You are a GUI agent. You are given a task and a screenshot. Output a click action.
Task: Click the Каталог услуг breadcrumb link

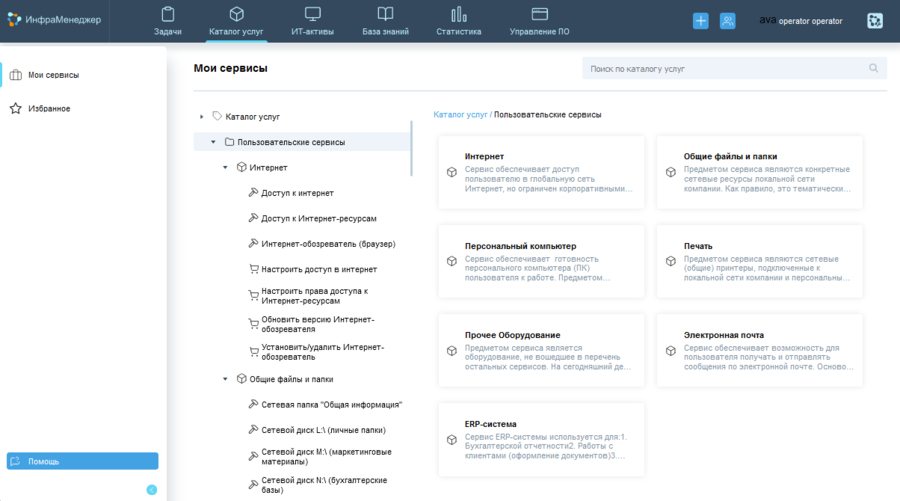pyautogui.click(x=460, y=115)
